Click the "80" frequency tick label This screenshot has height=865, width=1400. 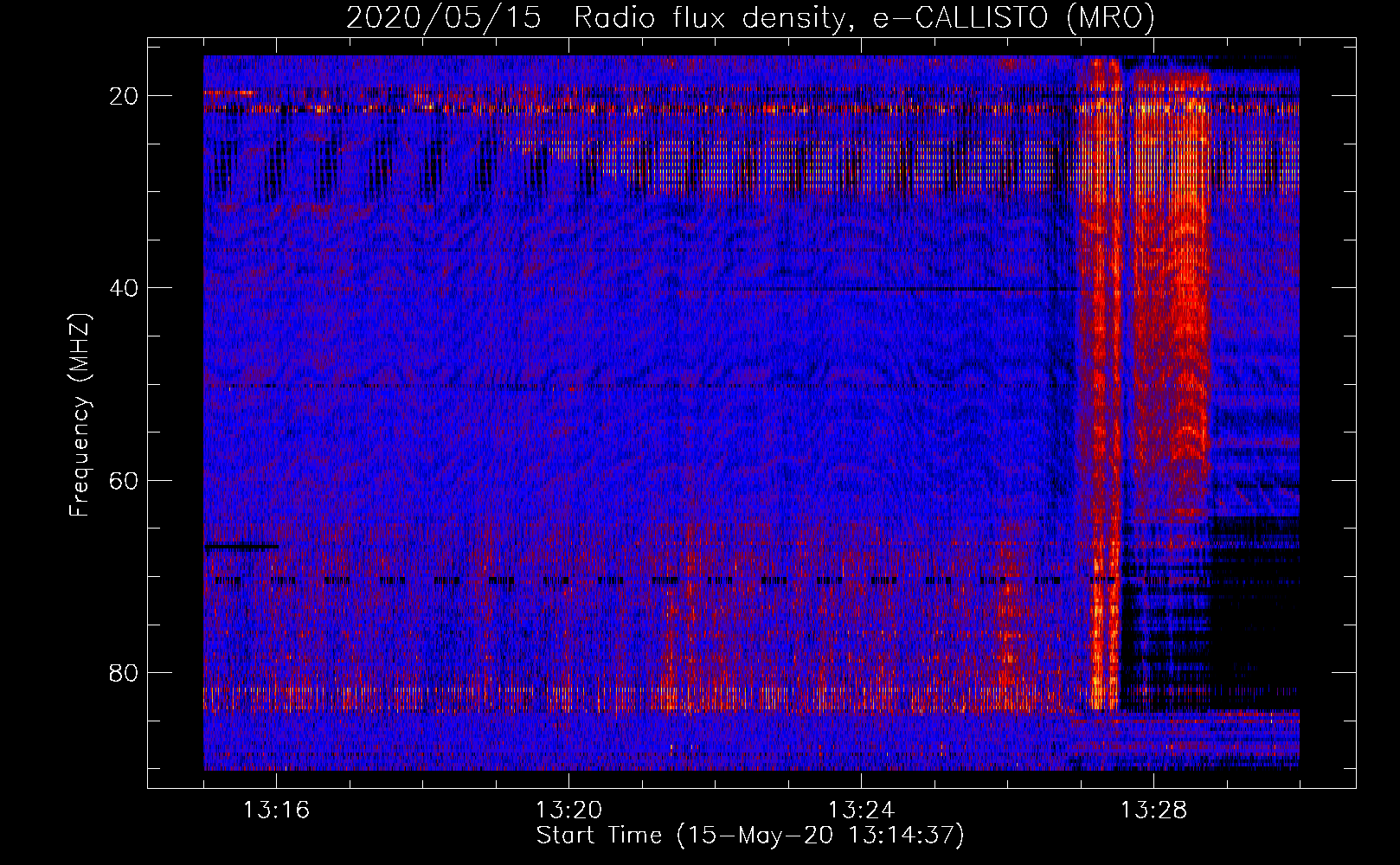pos(125,672)
